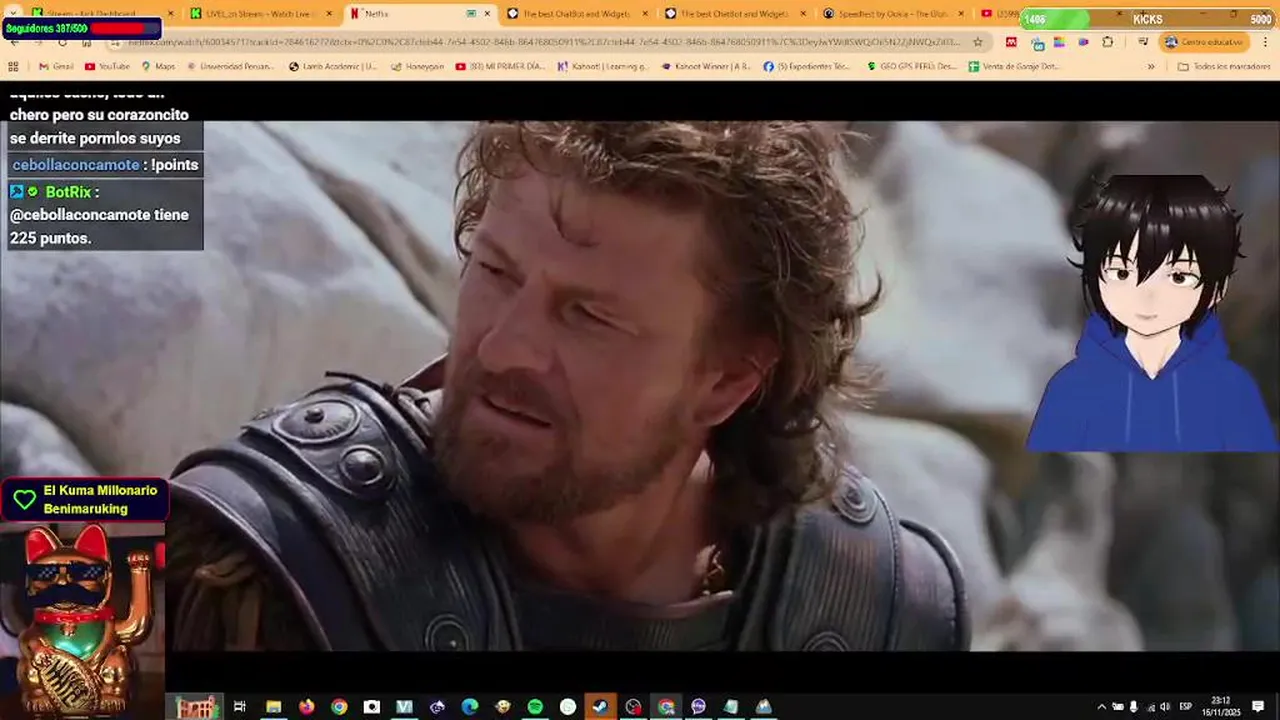Open the camera app in taskbar
This screenshot has width=1280, height=720.
pos(372,707)
